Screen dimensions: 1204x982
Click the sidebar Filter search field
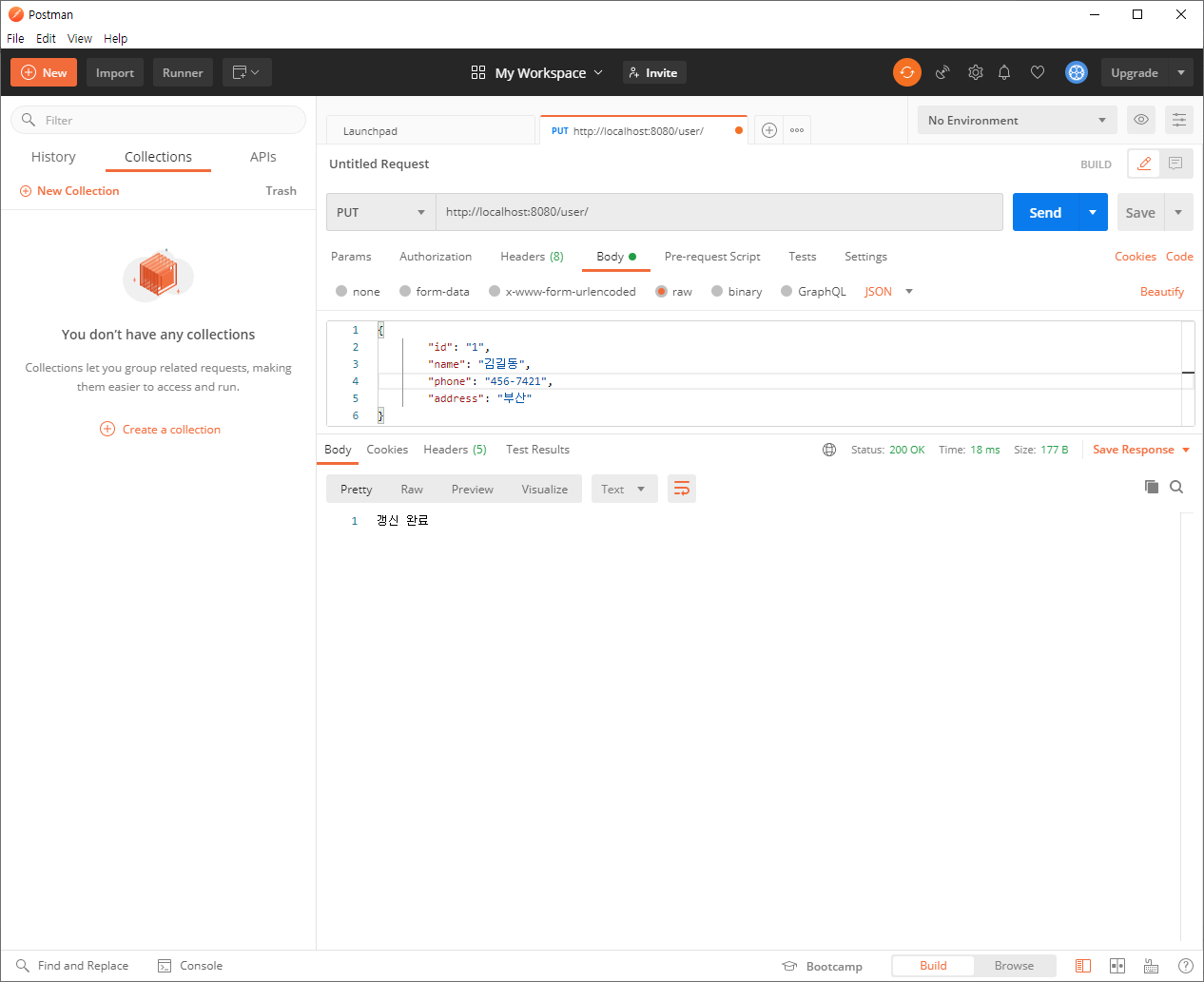(x=159, y=120)
